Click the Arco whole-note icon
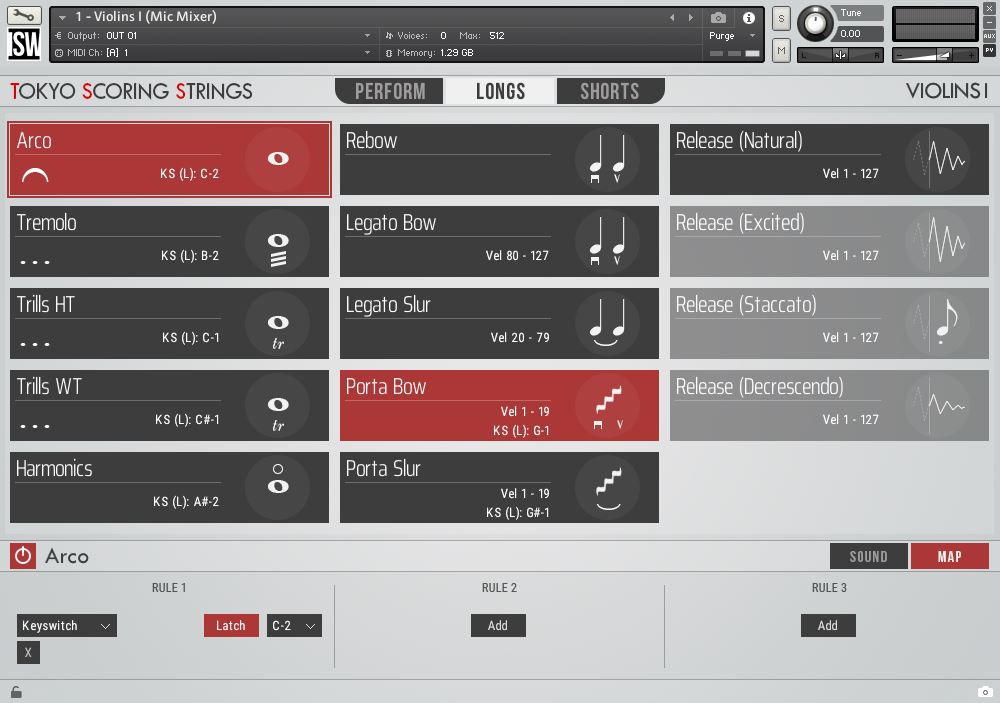The image size is (1000, 703). [x=278, y=158]
